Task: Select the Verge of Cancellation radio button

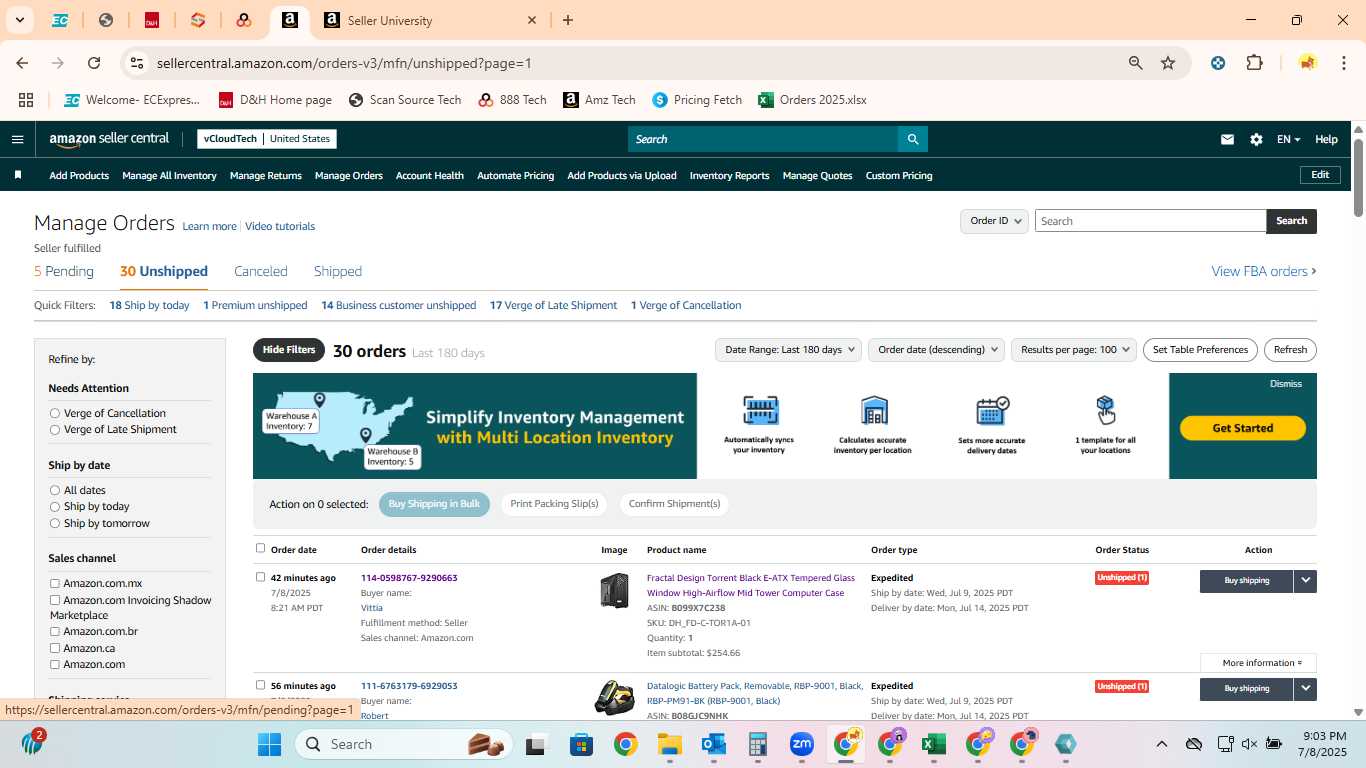Action: [x=55, y=413]
